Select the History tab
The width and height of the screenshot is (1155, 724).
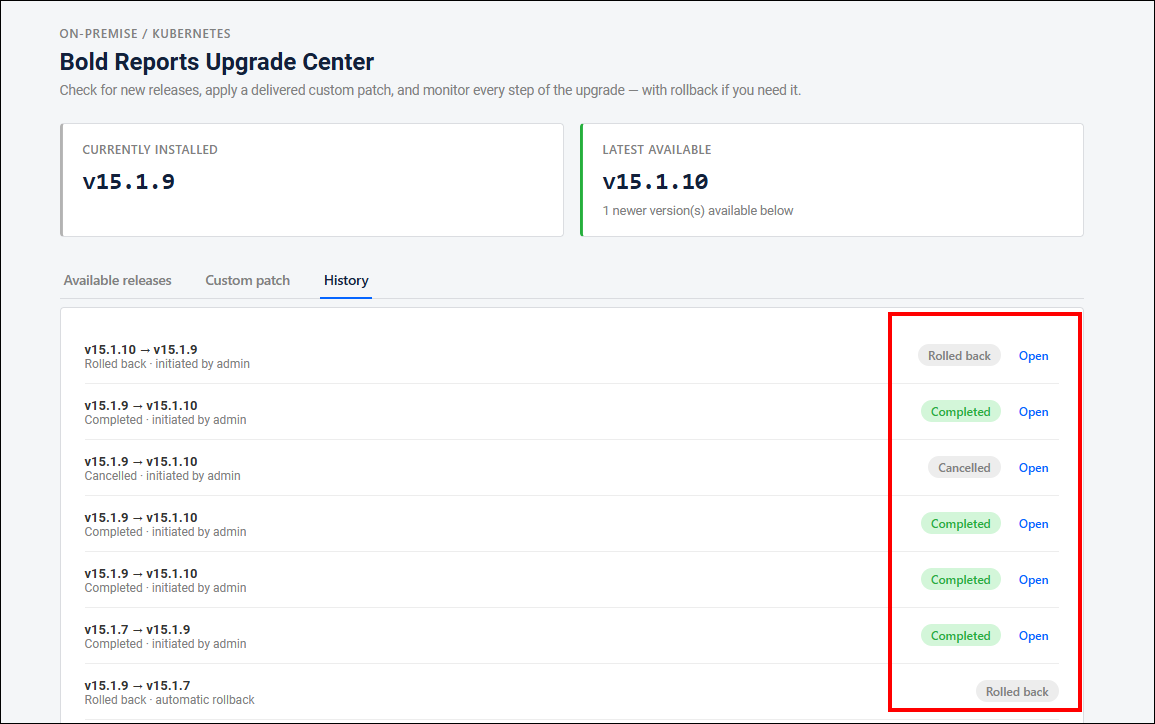click(346, 281)
